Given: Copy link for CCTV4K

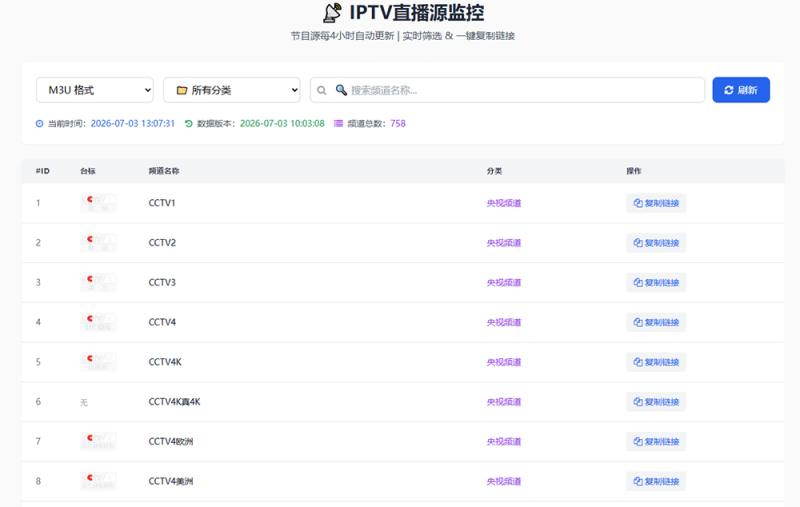Looking at the screenshot, I should [x=656, y=362].
